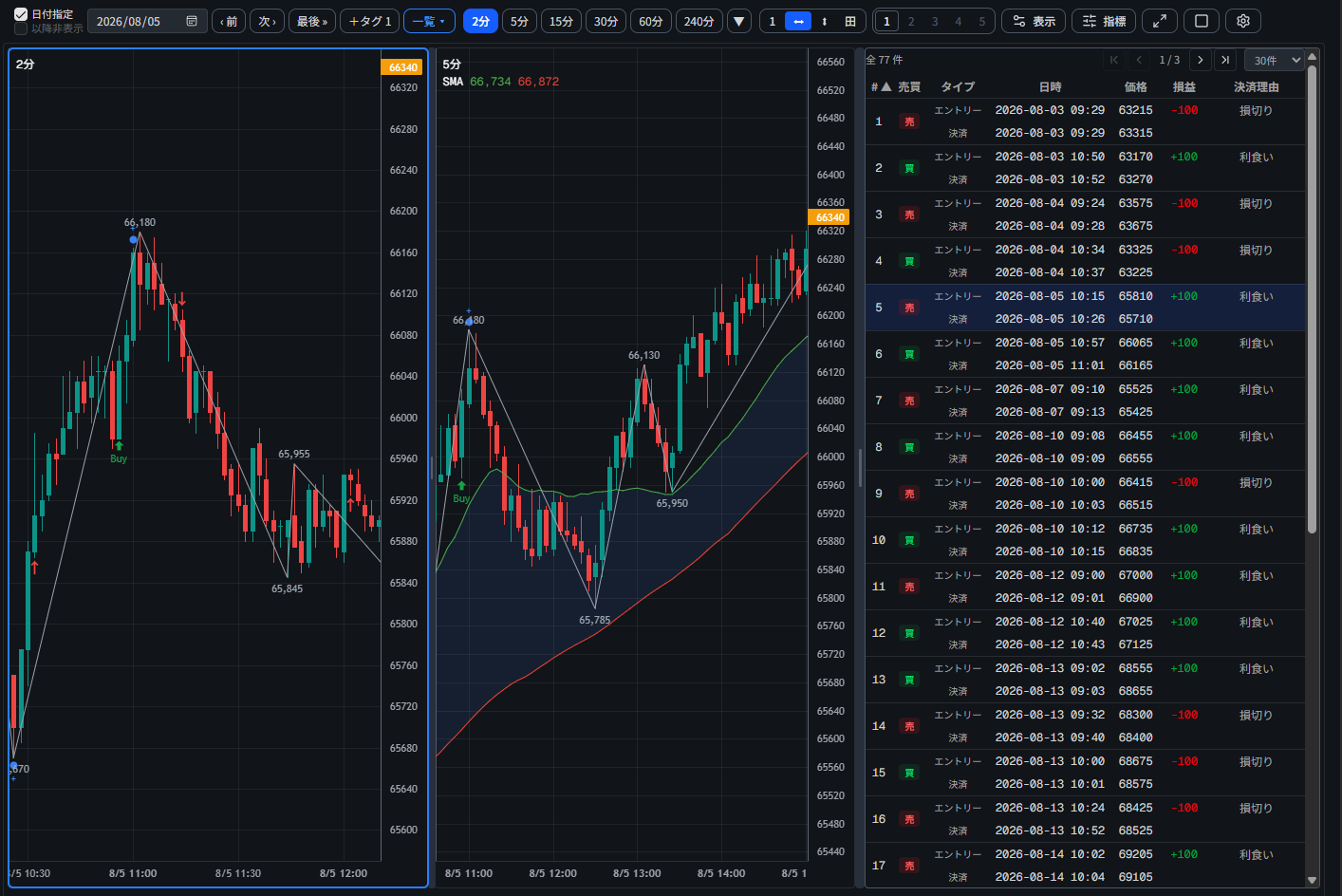The image size is (1342, 896).
Task: Select the grid layout icon
Action: point(850,21)
